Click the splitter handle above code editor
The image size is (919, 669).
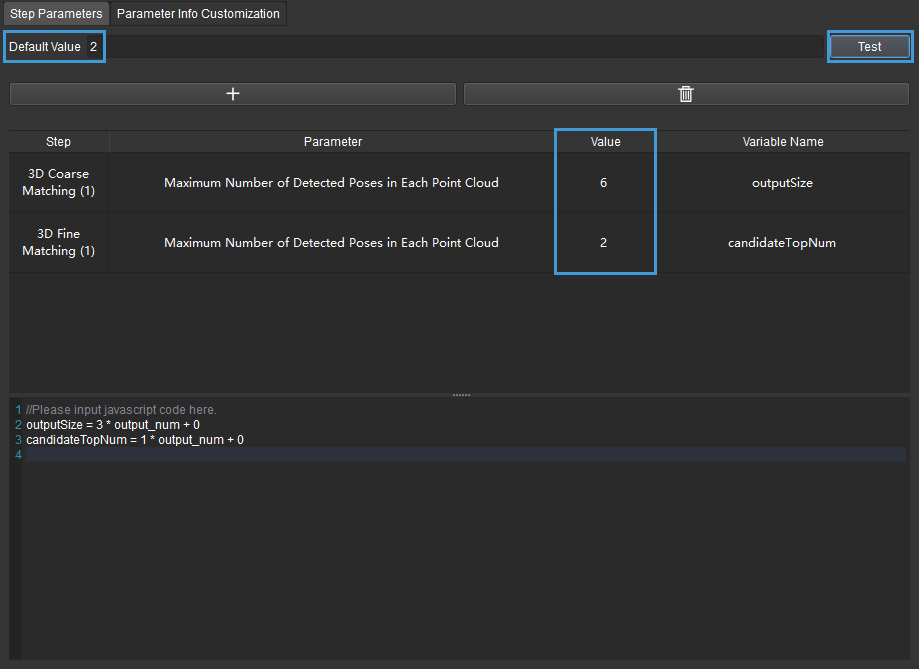(x=461, y=395)
